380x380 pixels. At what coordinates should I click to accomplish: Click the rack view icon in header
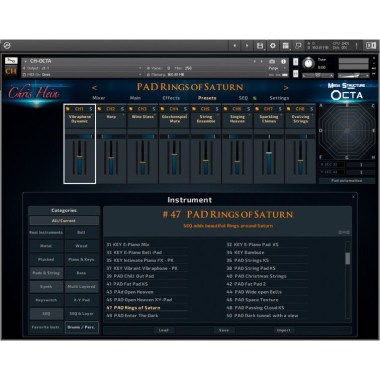pyautogui.click(x=286, y=46)
